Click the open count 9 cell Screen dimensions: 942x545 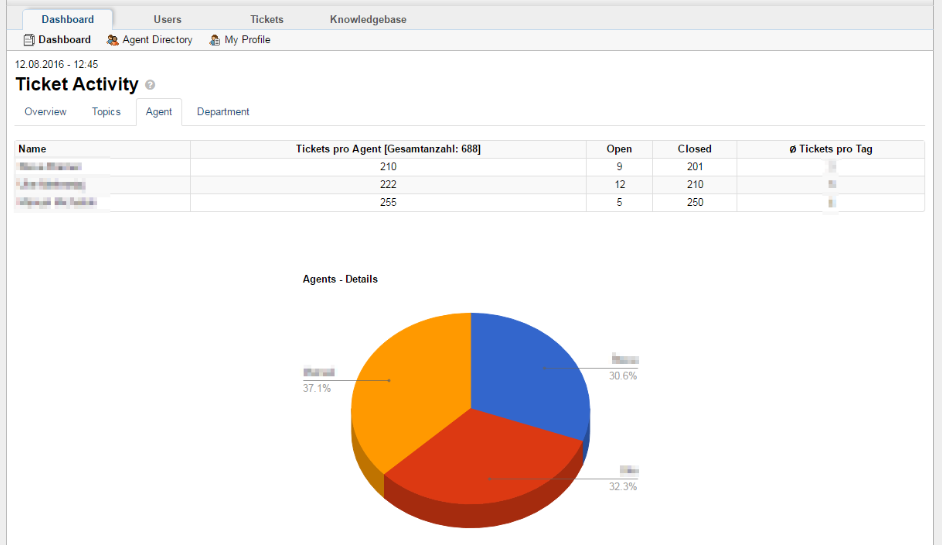[619, 166]
